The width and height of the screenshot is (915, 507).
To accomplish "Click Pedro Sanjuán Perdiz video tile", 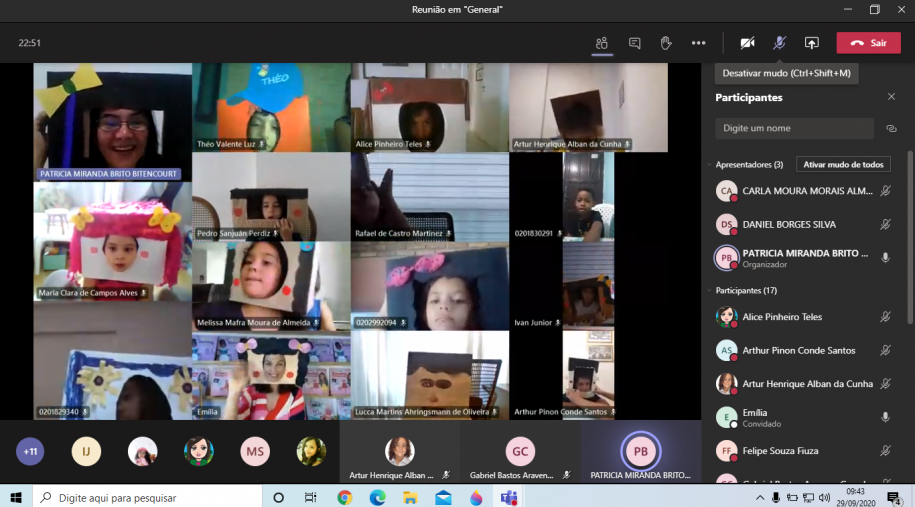I will [x=271, y=197].
